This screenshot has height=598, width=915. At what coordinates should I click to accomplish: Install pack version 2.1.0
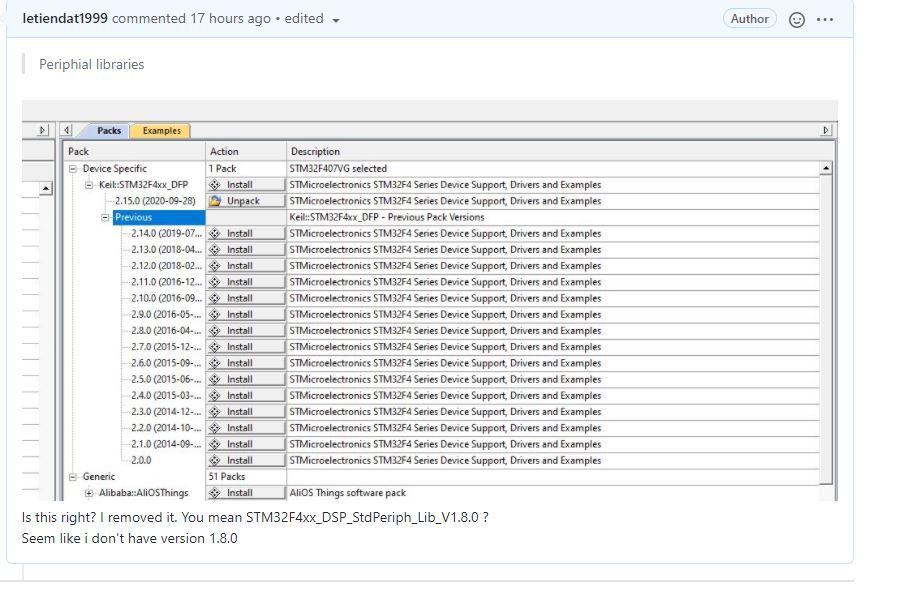(x=246, y=444)
